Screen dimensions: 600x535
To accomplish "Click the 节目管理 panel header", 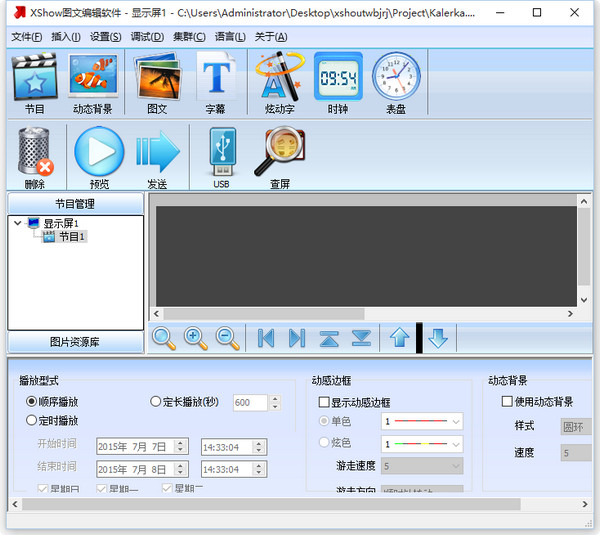I will 76,203.
